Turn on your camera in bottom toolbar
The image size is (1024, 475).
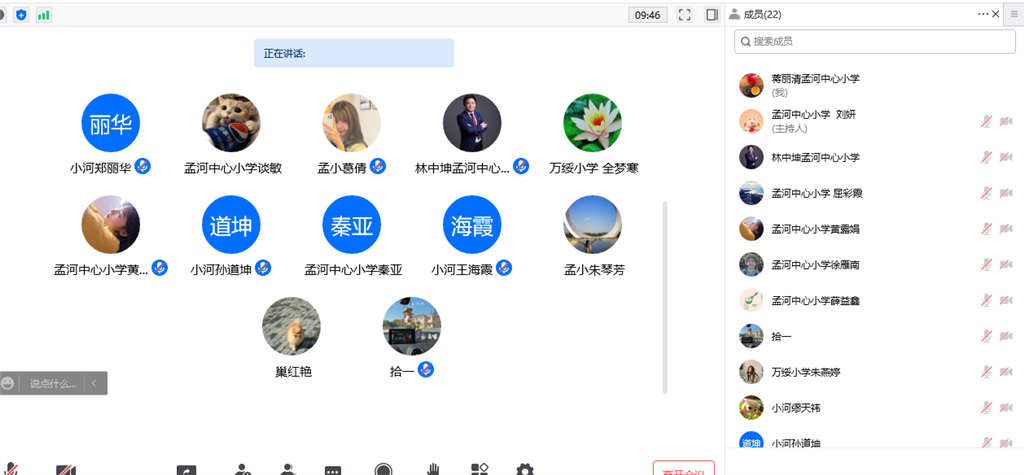pyautogui.click(x=66, y=469)
